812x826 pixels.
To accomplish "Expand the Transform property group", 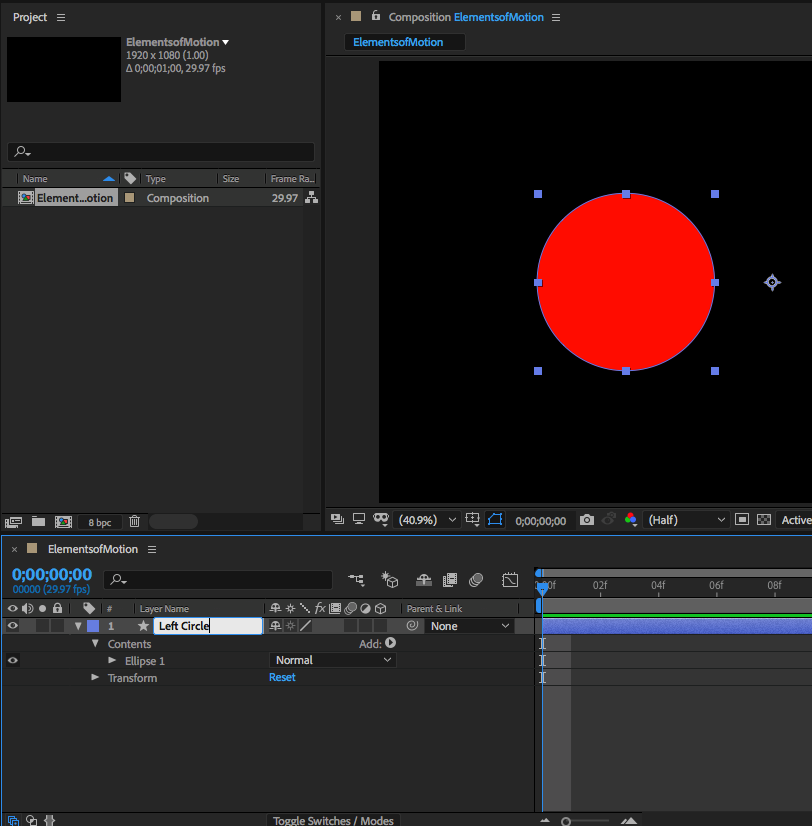I will 96,678.
